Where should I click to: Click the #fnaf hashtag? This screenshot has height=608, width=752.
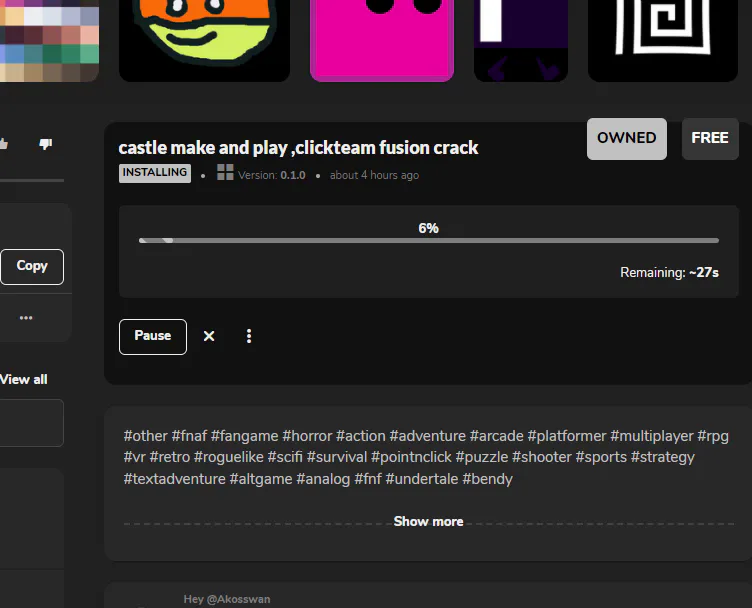[189, 436]
